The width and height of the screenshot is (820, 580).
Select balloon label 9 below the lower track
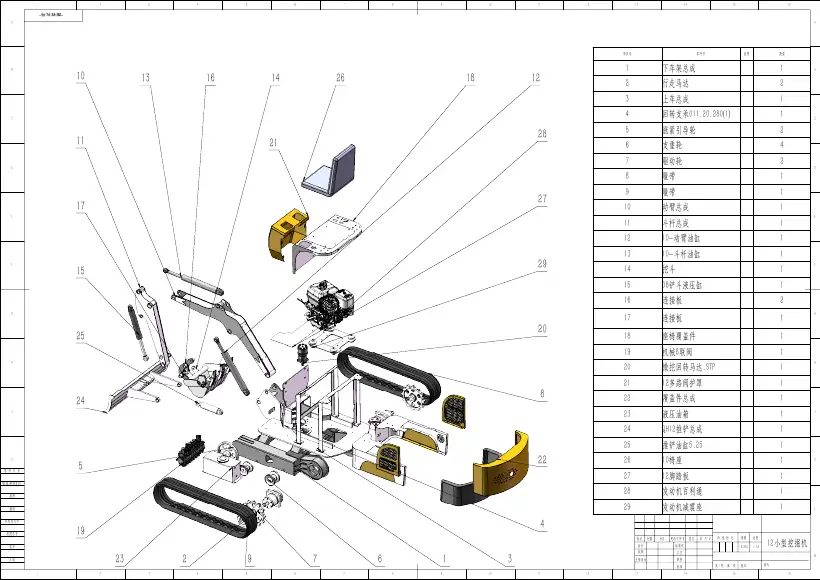(x=249, y=559)
